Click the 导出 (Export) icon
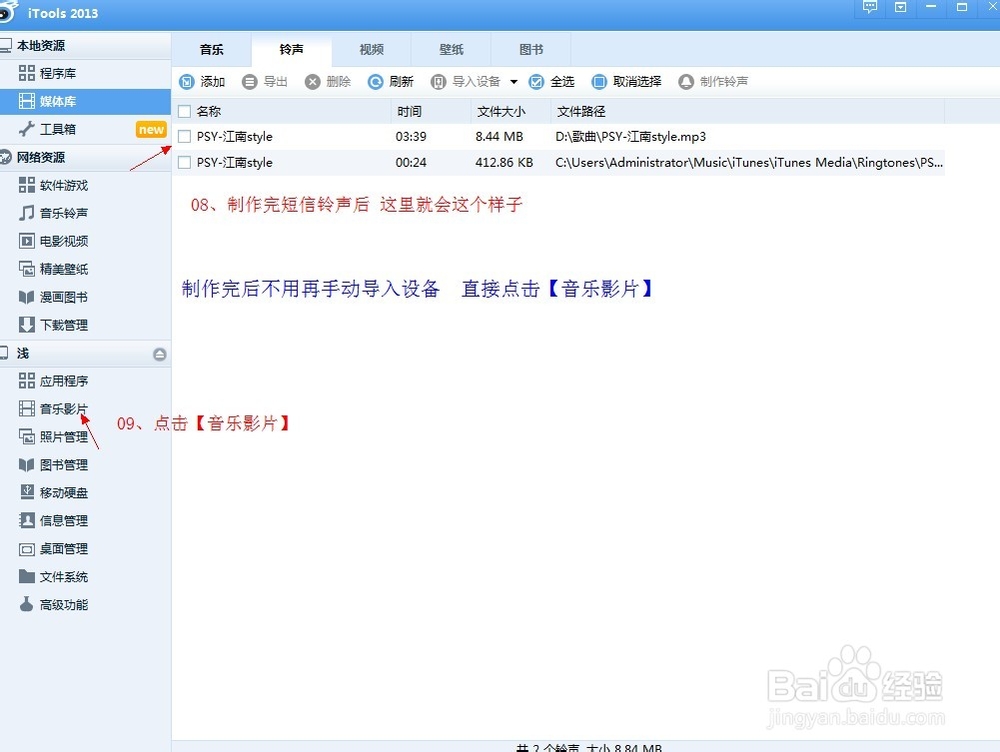This screenshot has height=752, width=1000. (x=265, y=81)
